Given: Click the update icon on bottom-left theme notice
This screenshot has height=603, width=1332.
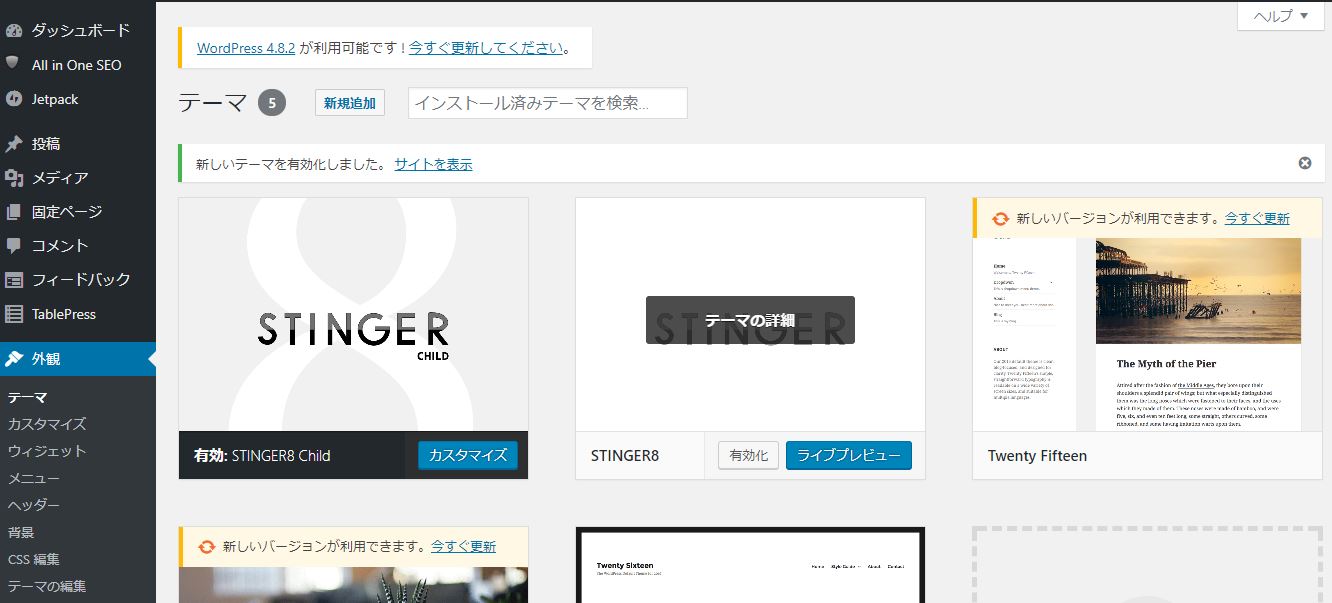Looking at the screenshot, I should [206, 547].
